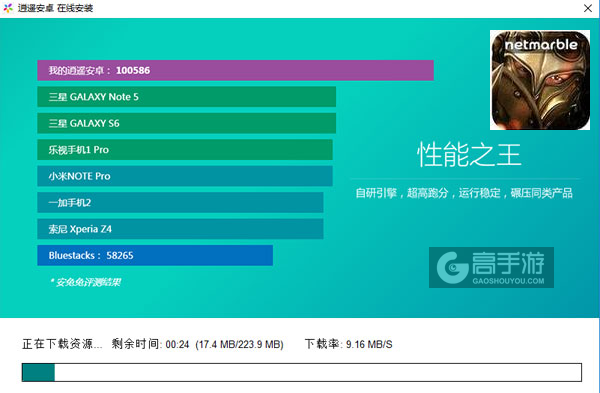
Task: Click the remaining time 00:24 value
Action: pyautogui.click(x=177, y=345)
